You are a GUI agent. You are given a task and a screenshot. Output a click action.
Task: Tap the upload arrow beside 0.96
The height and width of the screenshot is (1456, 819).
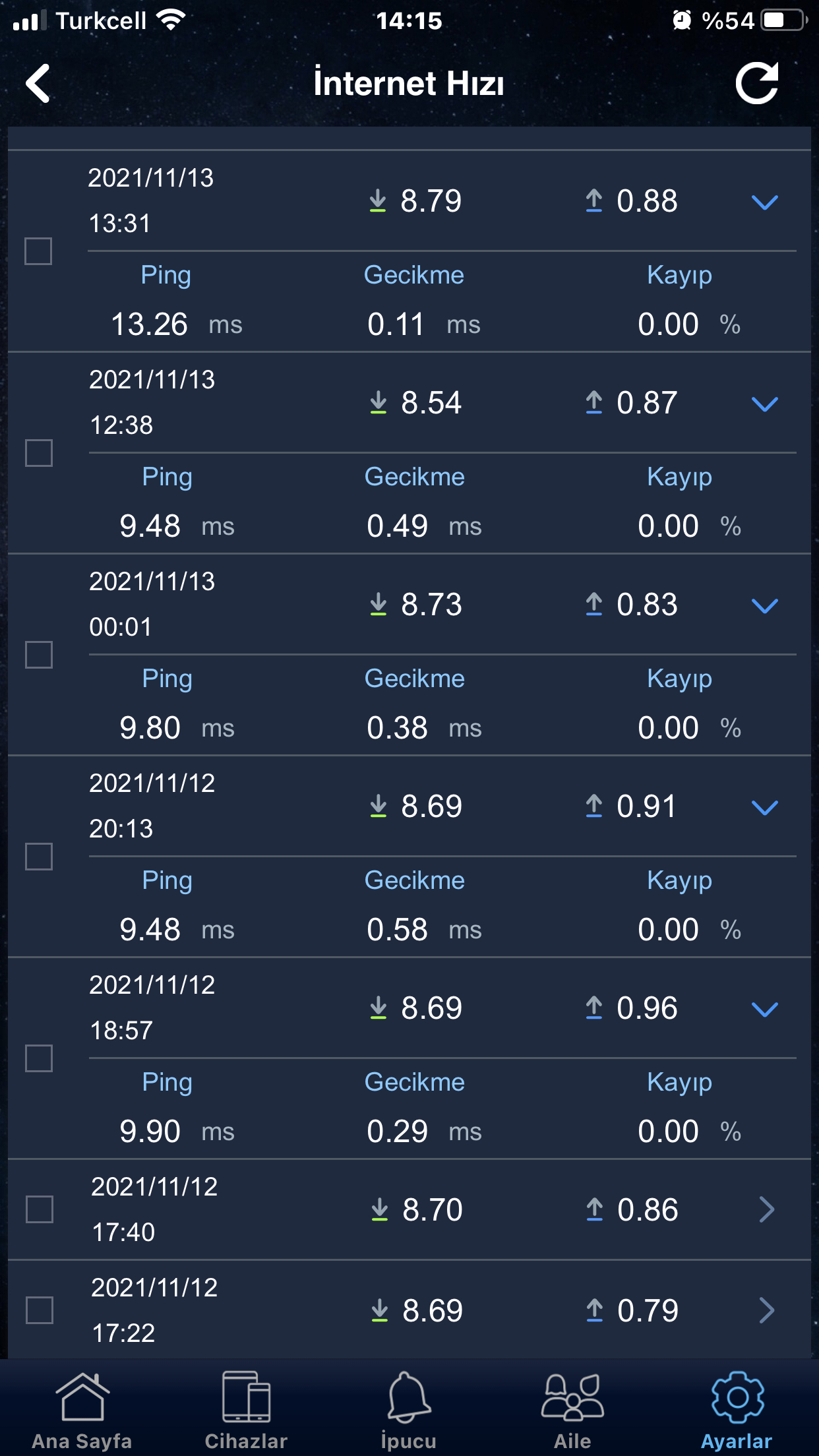click(594, 1008)
